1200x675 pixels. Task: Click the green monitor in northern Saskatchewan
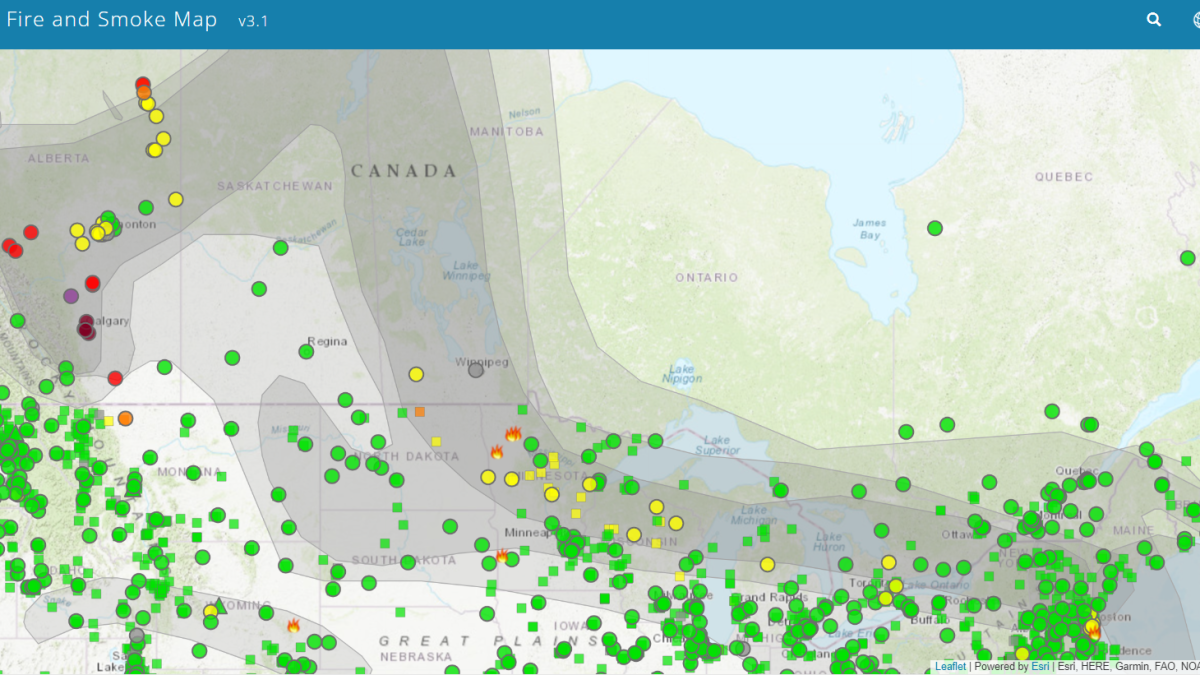[281, 247]
